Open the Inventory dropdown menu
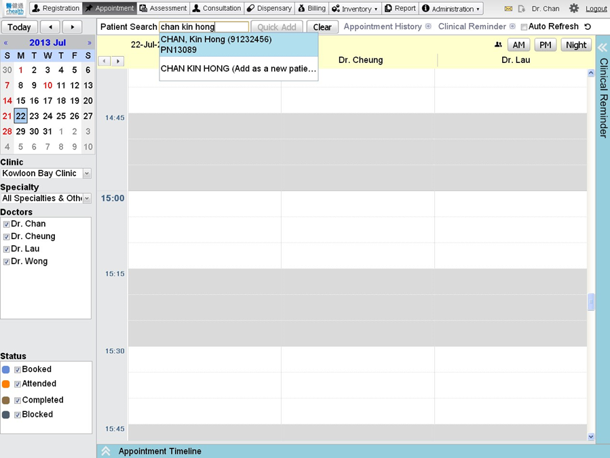The image size is (610, 458). pyautogui.click(x=355, y=8)
